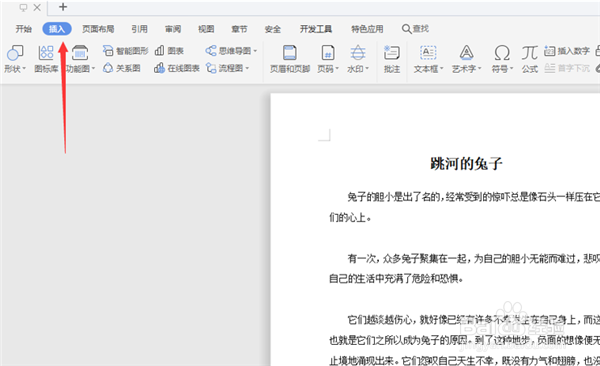Insert a smart graphic (智能图形)
Screen dimensions: 600x366
(126, 51)
